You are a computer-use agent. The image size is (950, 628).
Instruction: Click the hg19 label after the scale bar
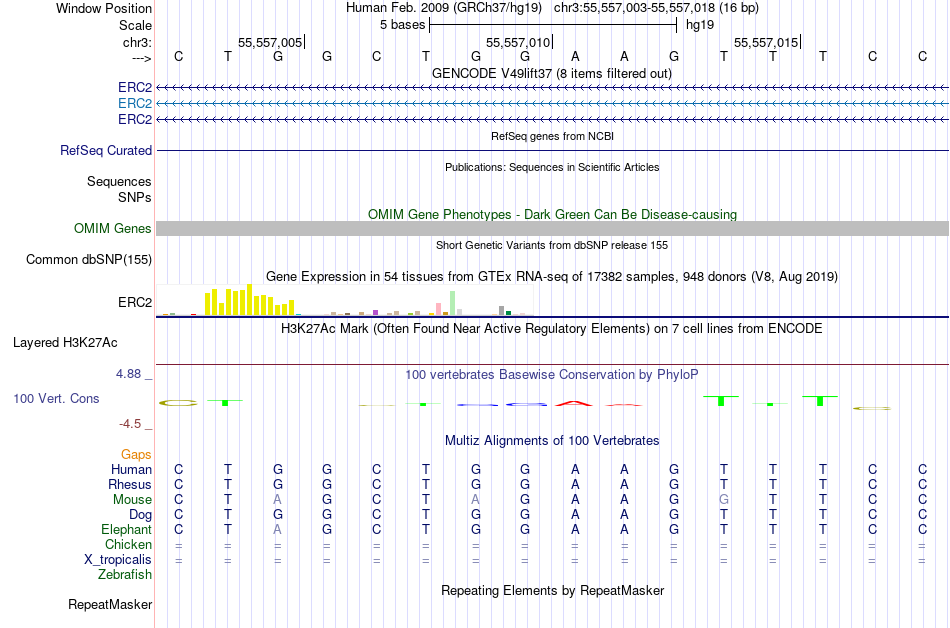coord(700,25)
